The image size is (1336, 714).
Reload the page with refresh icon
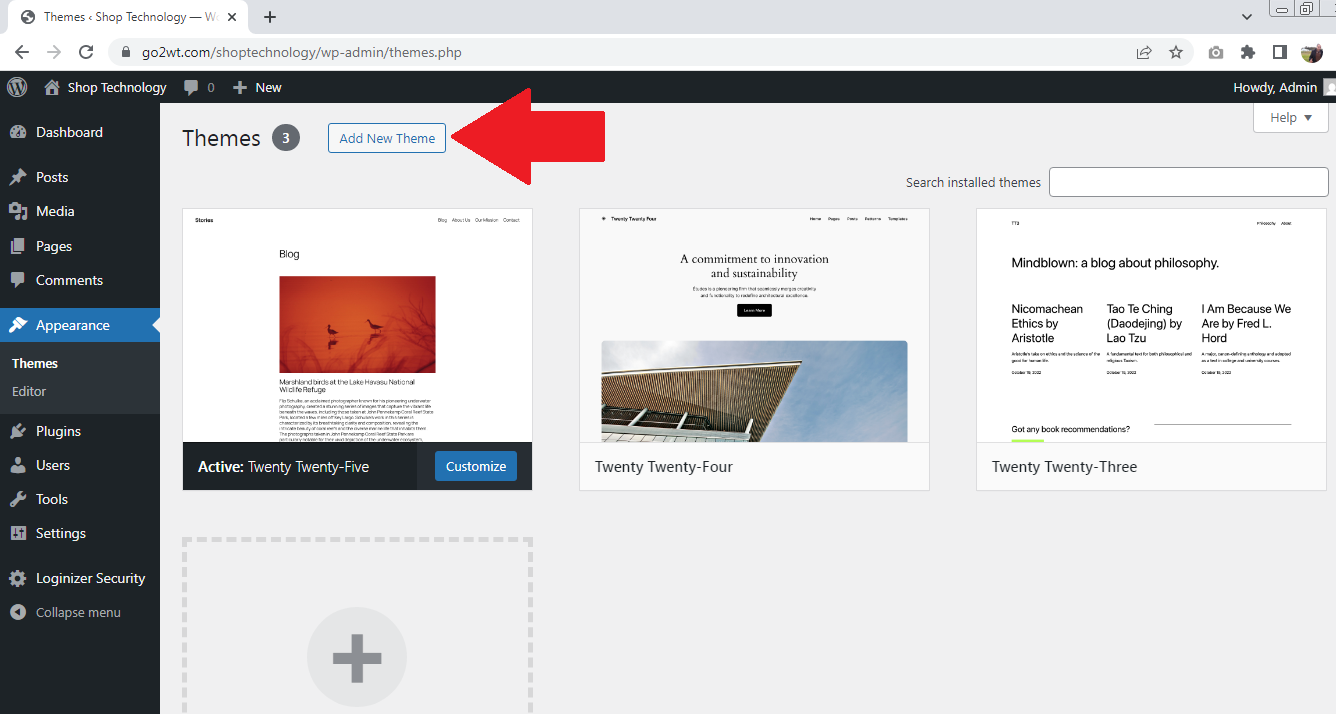point(86,52)
